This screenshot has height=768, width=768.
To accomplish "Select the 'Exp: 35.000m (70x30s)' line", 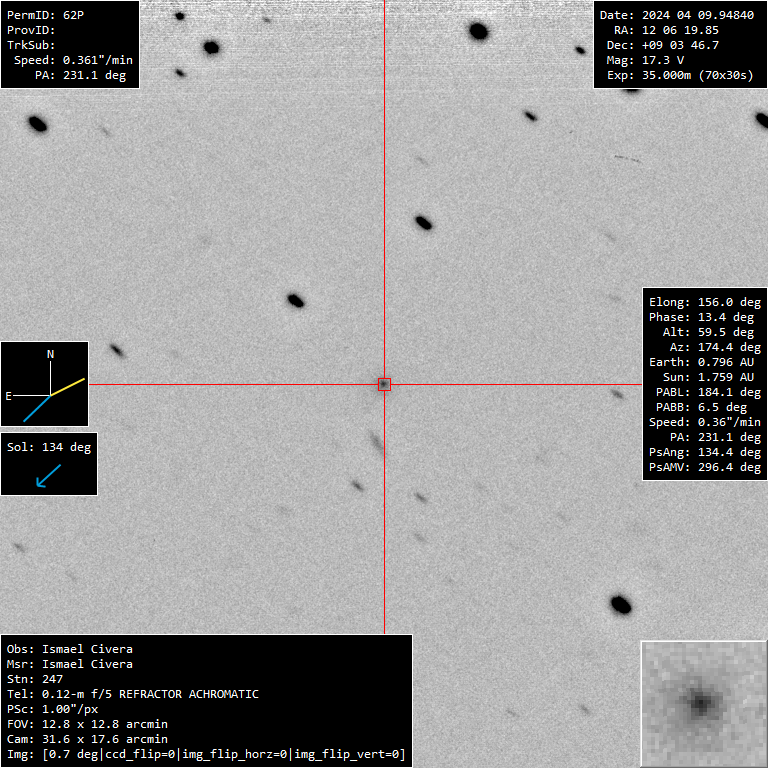I will click(680, 75).
